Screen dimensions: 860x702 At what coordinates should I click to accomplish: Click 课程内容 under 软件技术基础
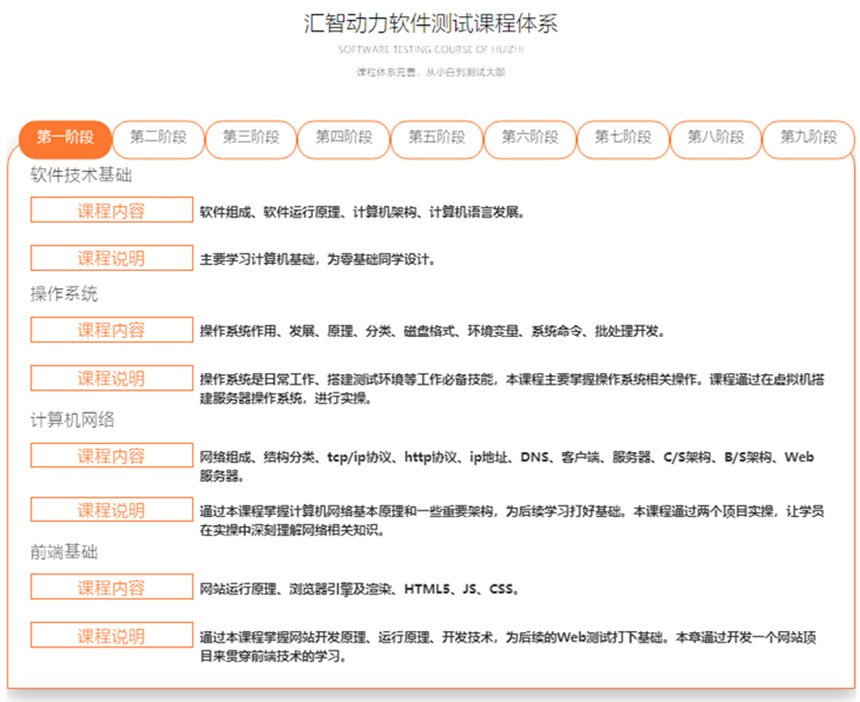point(111,210)
